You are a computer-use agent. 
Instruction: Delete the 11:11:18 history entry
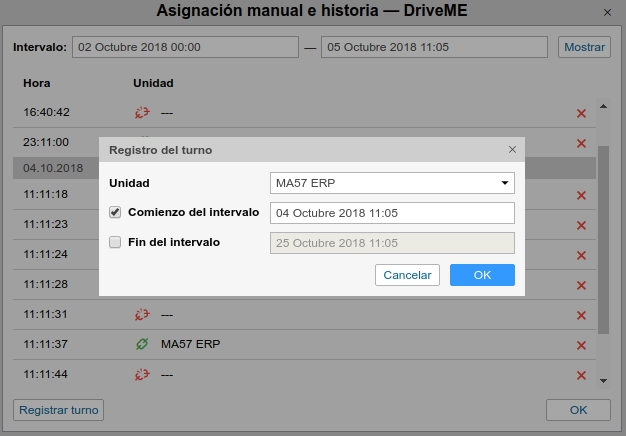point(581,195)
